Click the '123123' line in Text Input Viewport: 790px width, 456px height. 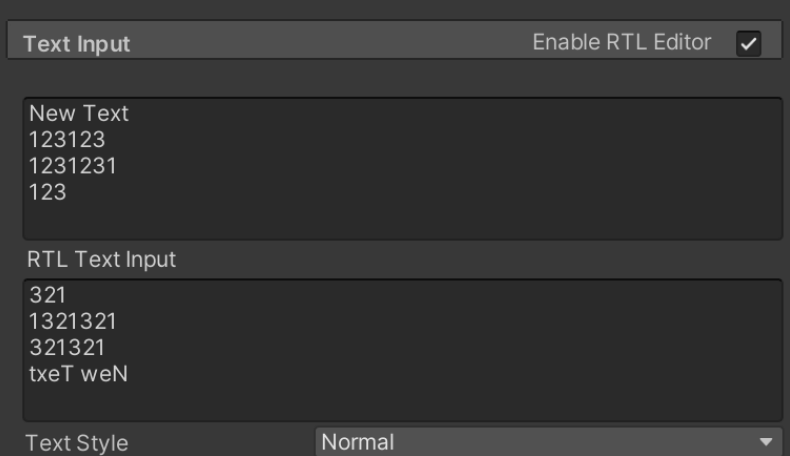pos(67,140)
